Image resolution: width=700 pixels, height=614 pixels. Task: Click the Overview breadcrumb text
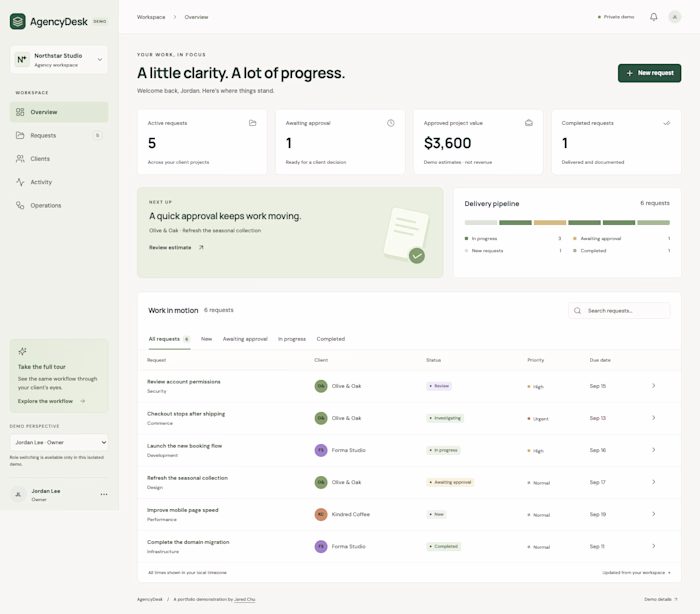pos(196,17)
